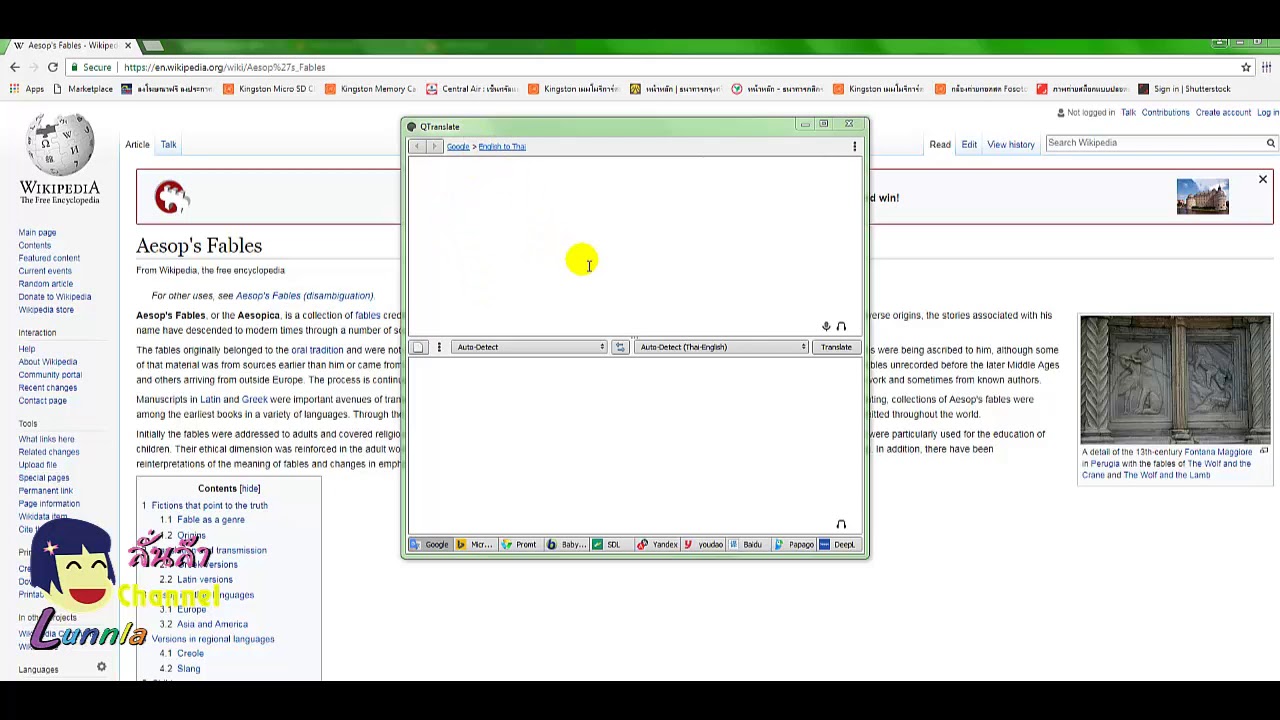The height and width of the screenshot is (720, 1280).
Task: Open Sign in | Shutterstock bookmark
Action: [x=1185, y=89]
